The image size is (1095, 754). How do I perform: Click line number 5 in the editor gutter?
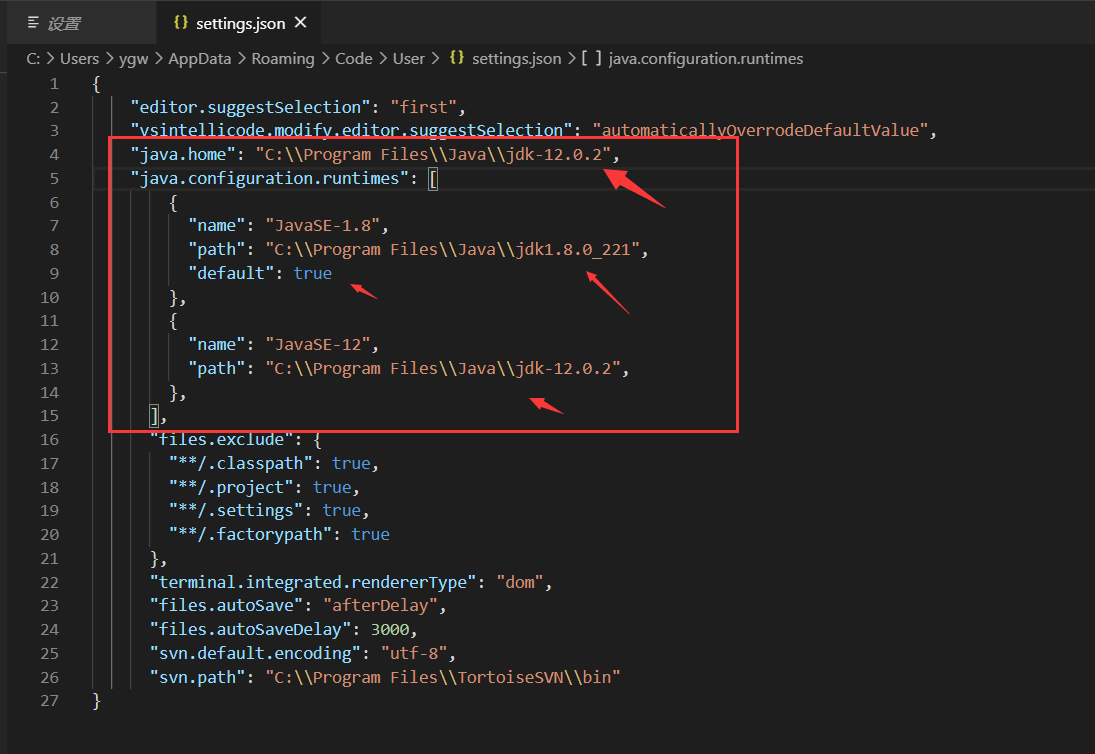point(54,178)
